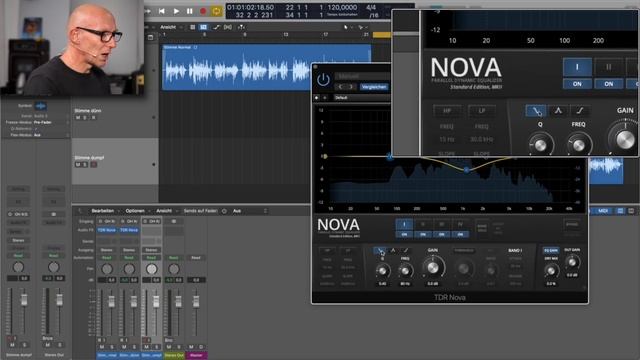Select the high shelf filter icon in Nova plugin
640x360 pixels.
pyautogui.click(x=406, y=250)
